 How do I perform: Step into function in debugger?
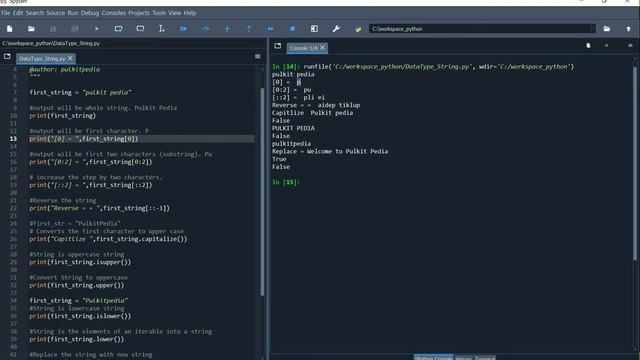pyautogui.click(x=227, y=29)
